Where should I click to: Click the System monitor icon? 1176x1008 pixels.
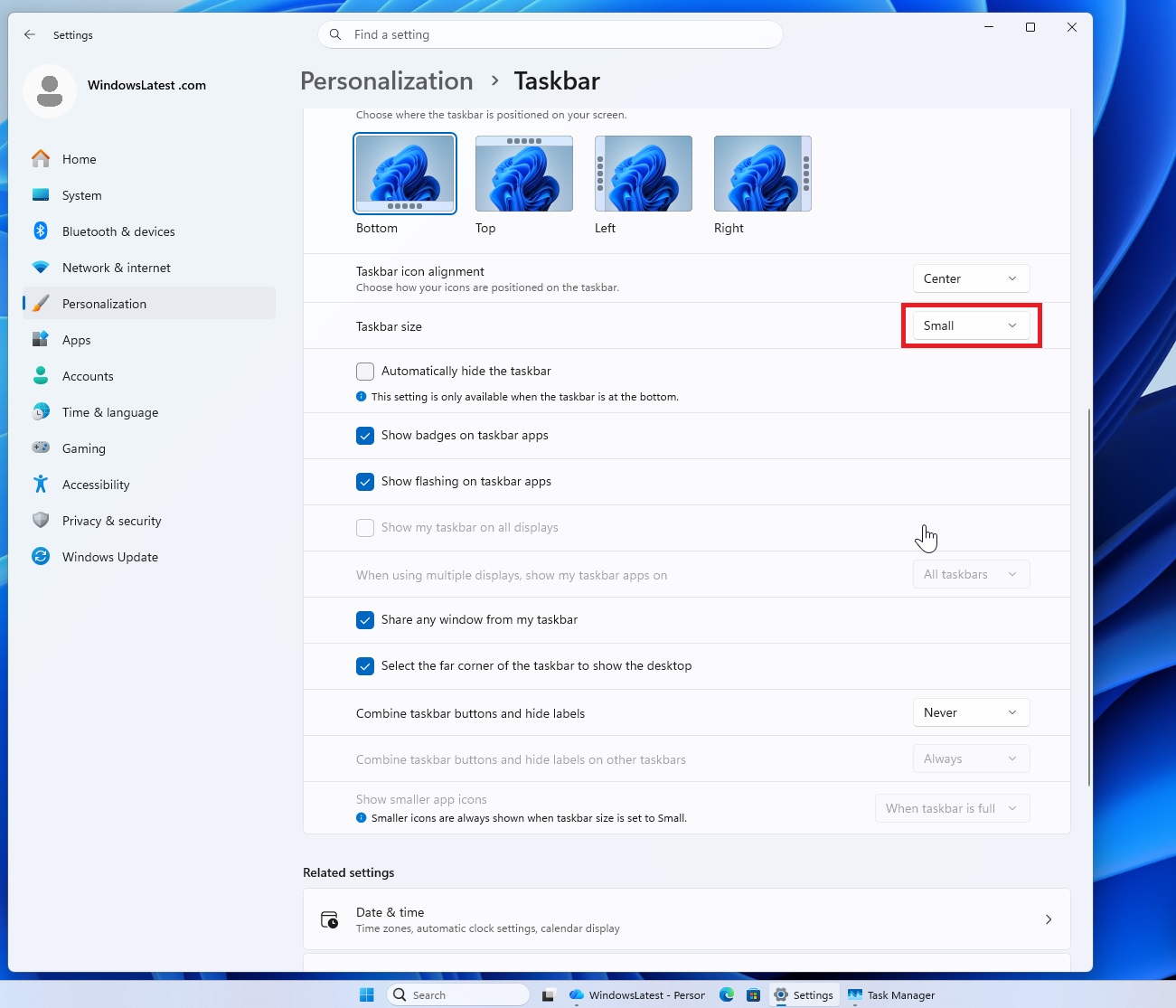click(x=41, y=195)
